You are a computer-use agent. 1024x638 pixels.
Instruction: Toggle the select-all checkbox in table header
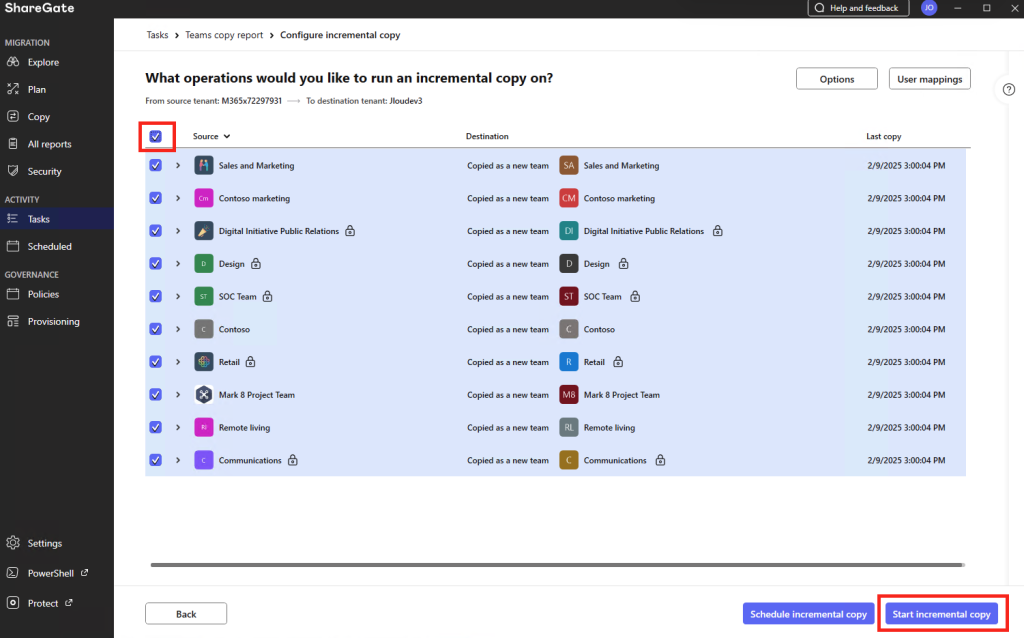coord(155,136)
